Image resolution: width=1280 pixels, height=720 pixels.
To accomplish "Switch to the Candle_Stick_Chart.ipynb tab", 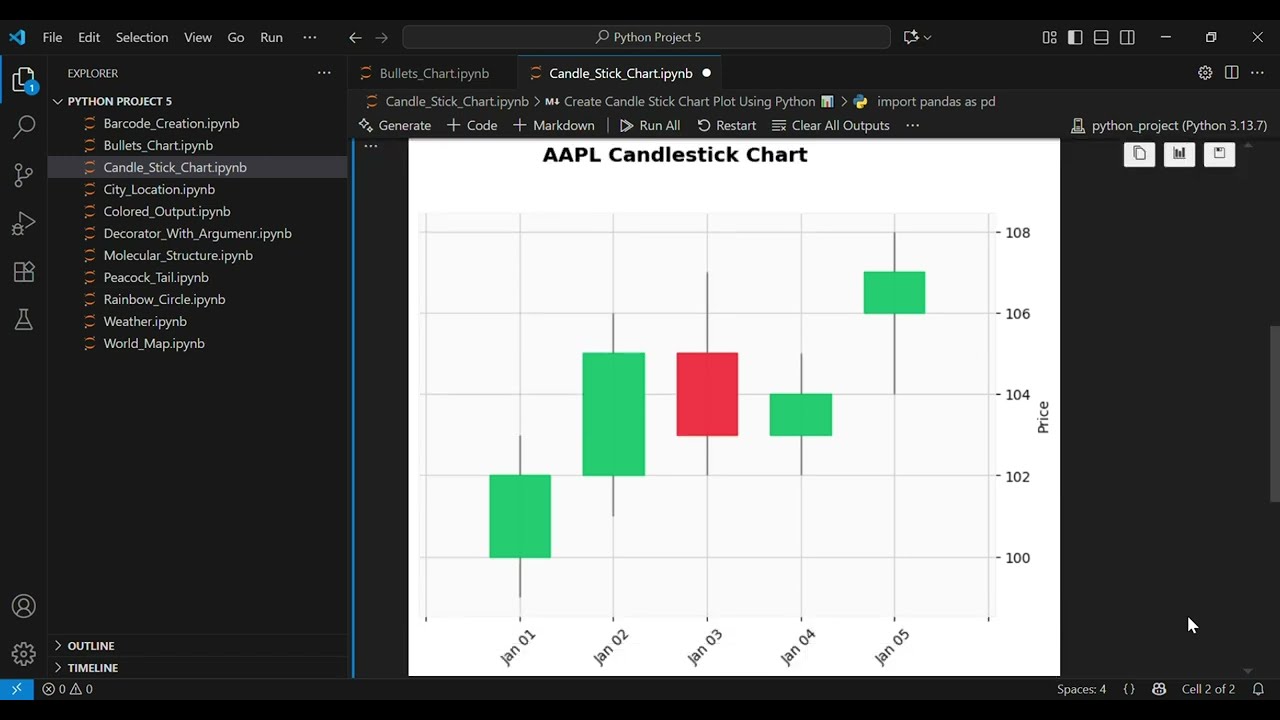I will coord(620,73).
